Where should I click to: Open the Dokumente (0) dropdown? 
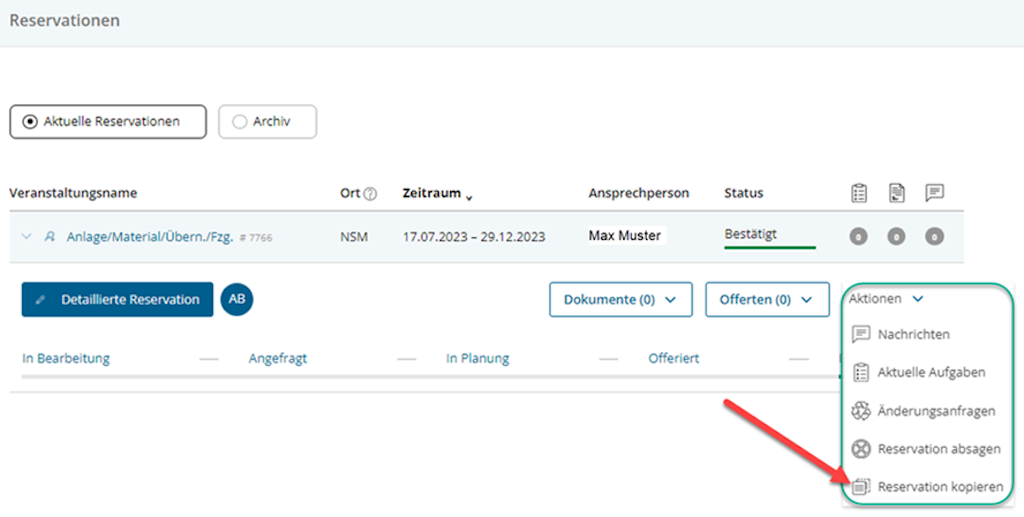620,299
